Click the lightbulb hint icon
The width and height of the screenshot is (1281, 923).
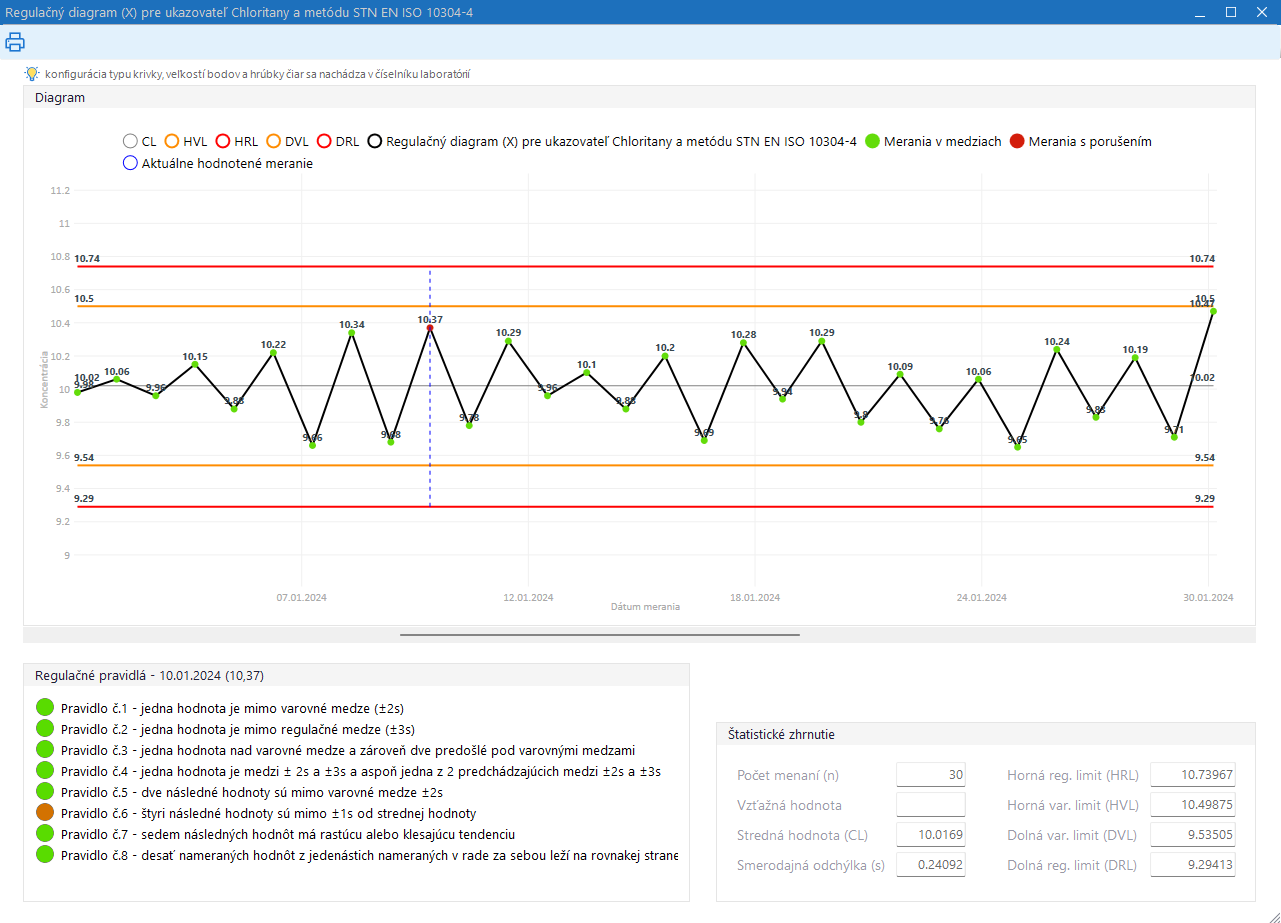[32, 74]
